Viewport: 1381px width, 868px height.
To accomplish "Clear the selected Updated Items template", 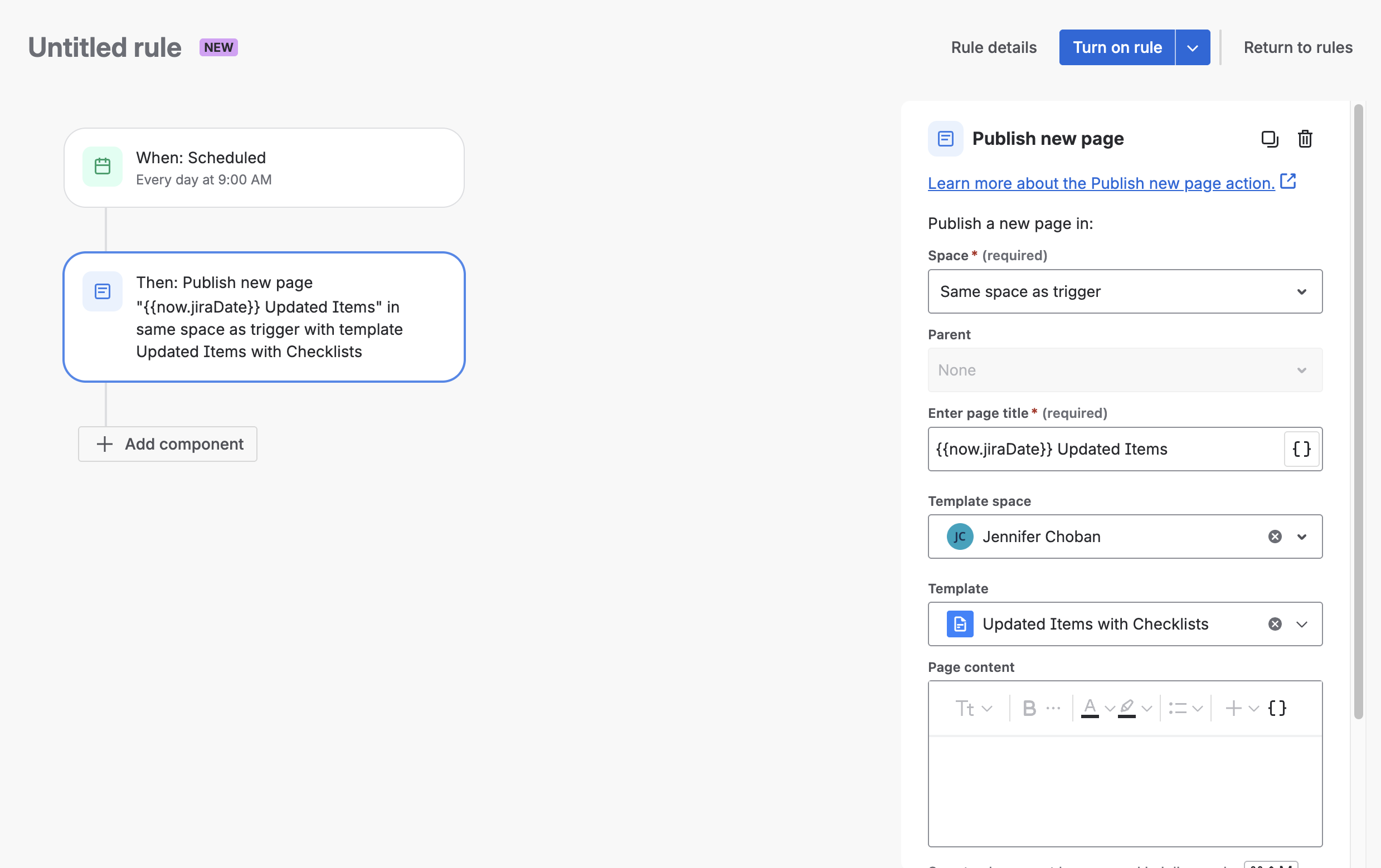I will click(x=1275, y=624).
